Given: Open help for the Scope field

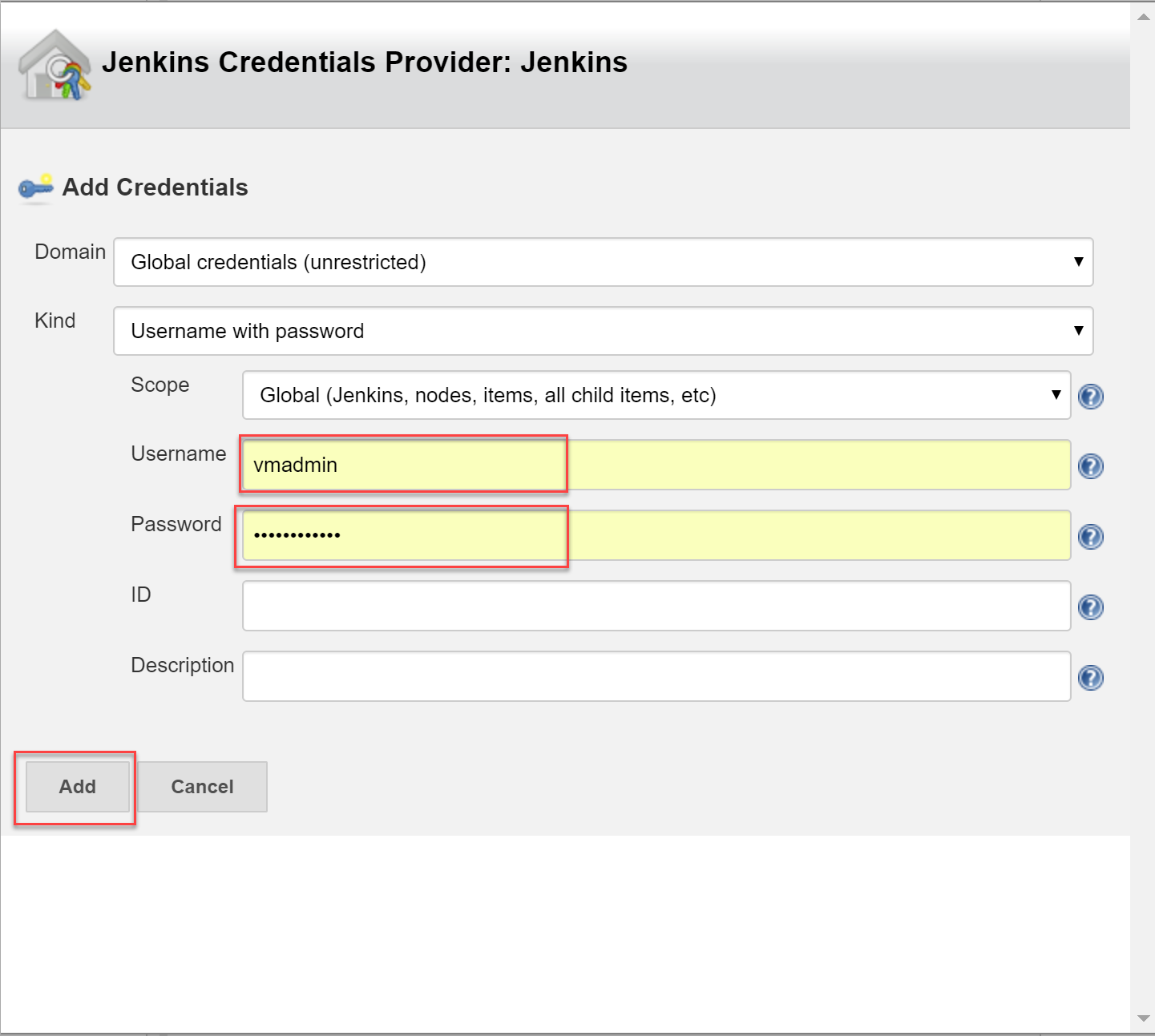Looking at the screenshot, I should point(1091,396).
